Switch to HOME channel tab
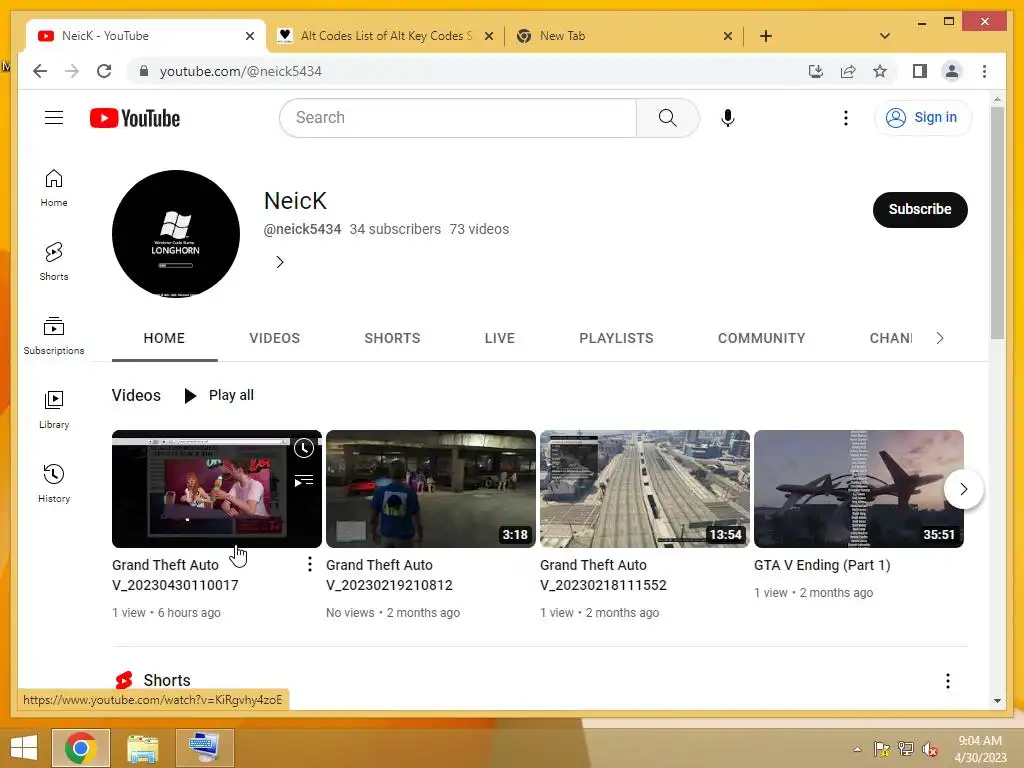Image resolution: width=1024 pixels, height=768 pixels. (x=164, y=338)
